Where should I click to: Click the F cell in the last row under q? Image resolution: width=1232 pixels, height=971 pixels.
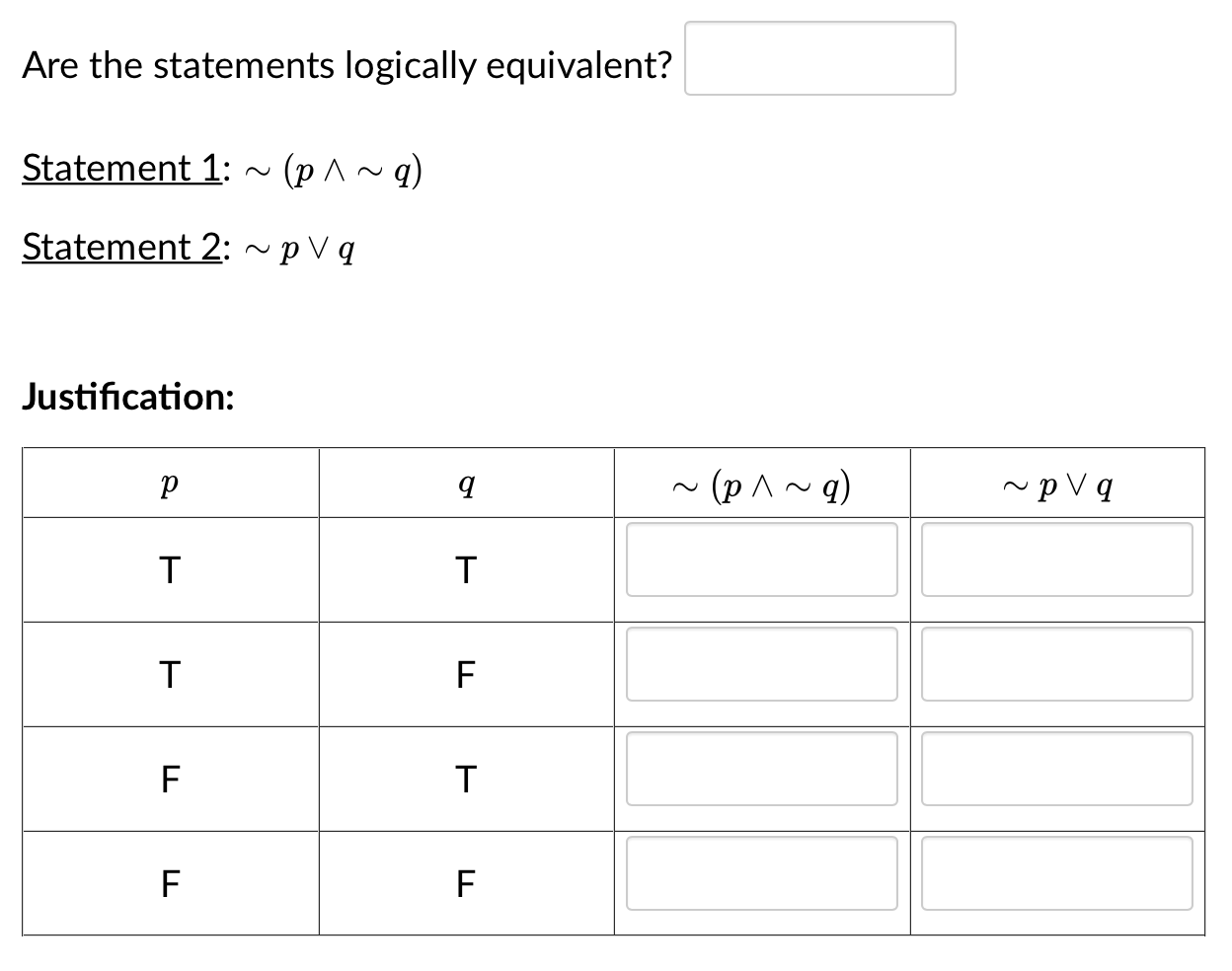466,882
